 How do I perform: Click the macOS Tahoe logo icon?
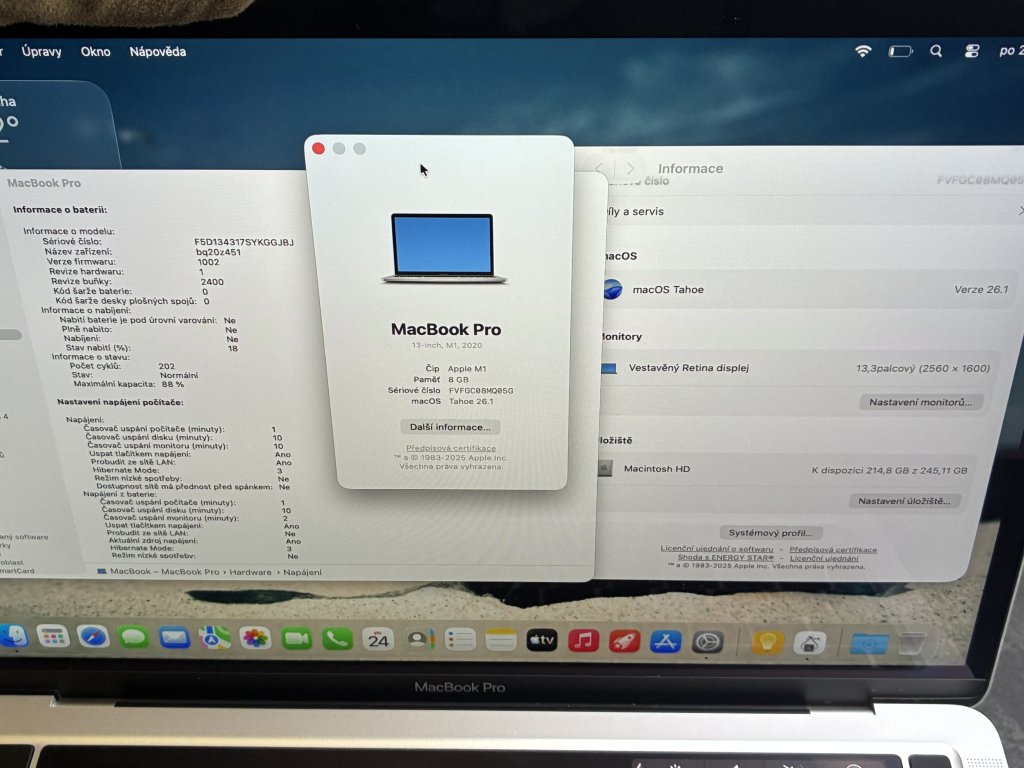(x=612, y=289)
